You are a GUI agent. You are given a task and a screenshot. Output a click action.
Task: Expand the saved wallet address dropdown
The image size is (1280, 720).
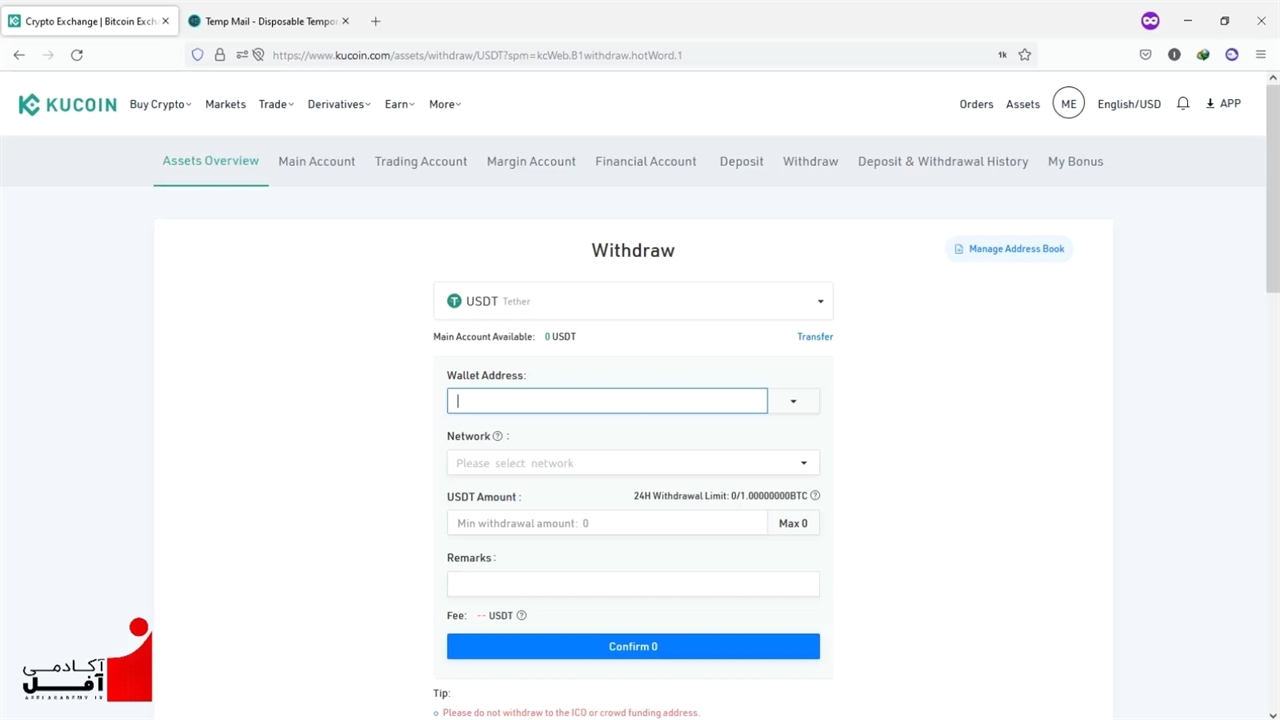pos(793,401)
